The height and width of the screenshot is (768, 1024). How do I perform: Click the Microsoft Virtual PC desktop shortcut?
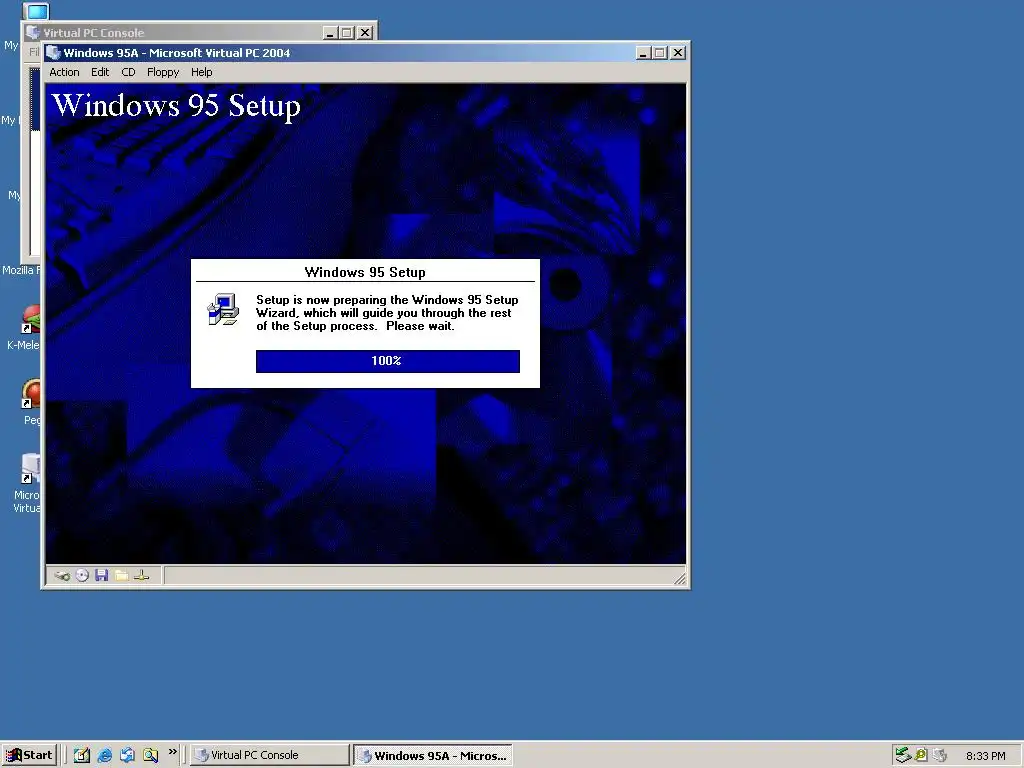[x=30, y=469]
